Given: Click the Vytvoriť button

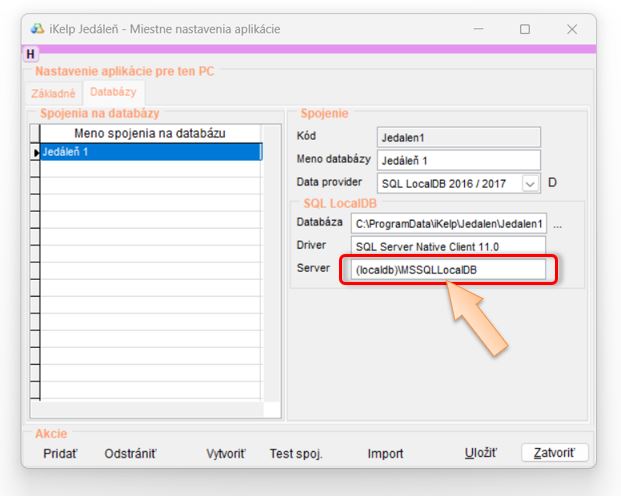Looking at the screenshot, I should (x=226, y=453).
